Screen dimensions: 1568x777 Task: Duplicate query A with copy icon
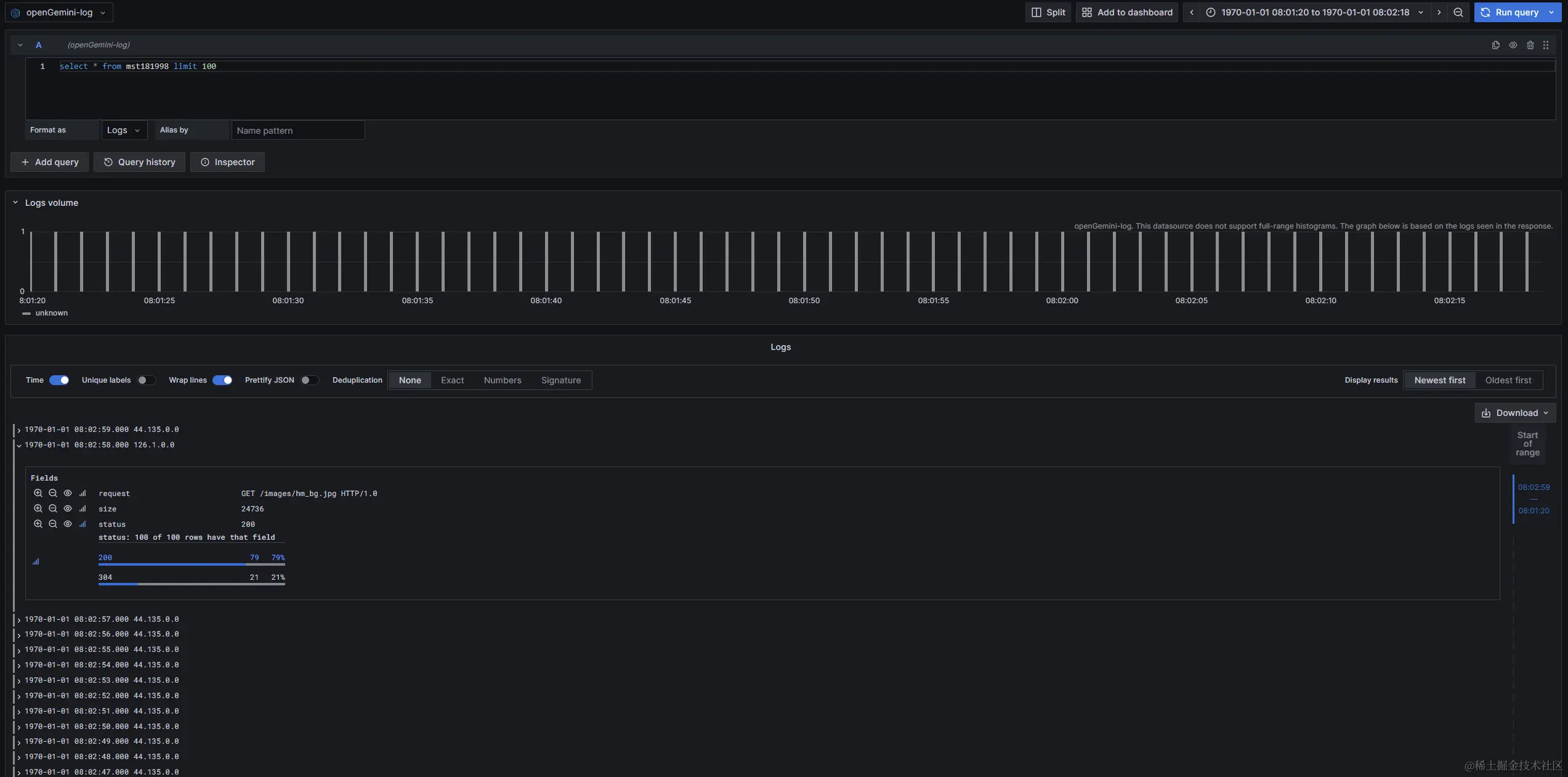pyautogui.click(x=1495, y=45)
